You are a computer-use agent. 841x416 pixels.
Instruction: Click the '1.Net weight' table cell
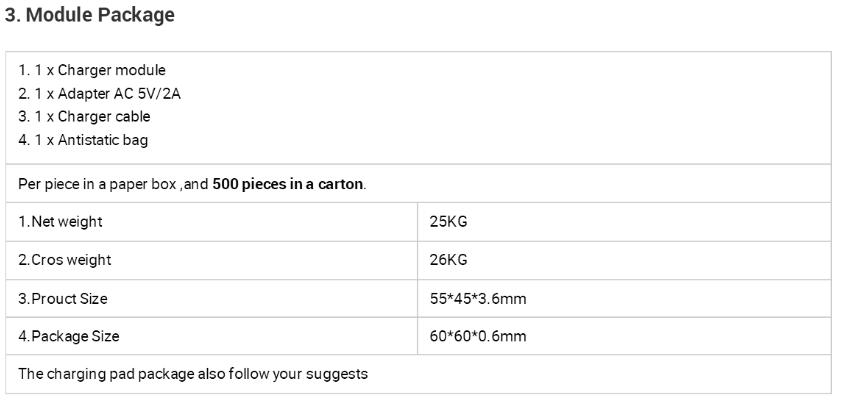pyautogui.click(x=211, y=222)
